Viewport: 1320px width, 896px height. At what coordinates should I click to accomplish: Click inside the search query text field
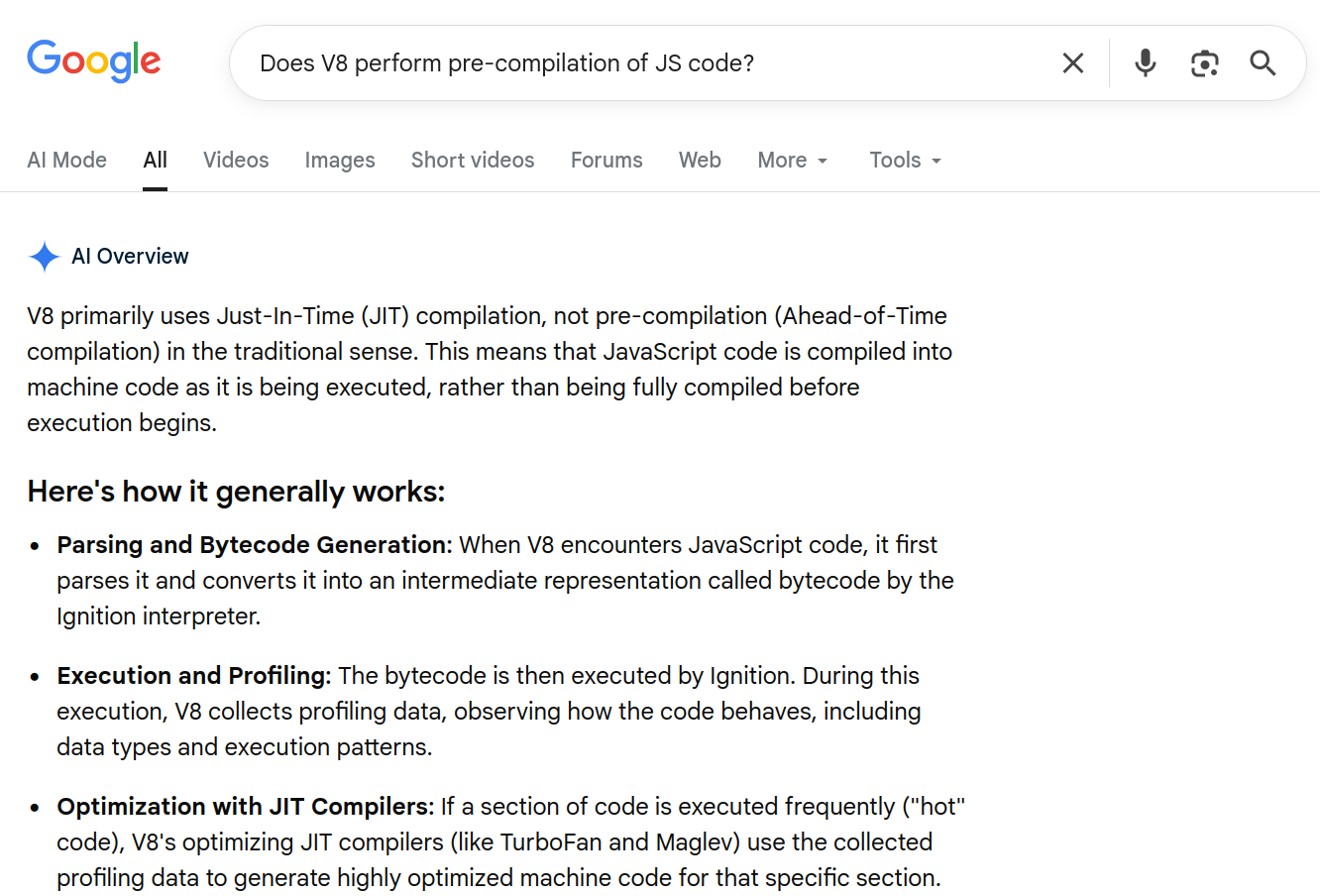click(595, 63)
